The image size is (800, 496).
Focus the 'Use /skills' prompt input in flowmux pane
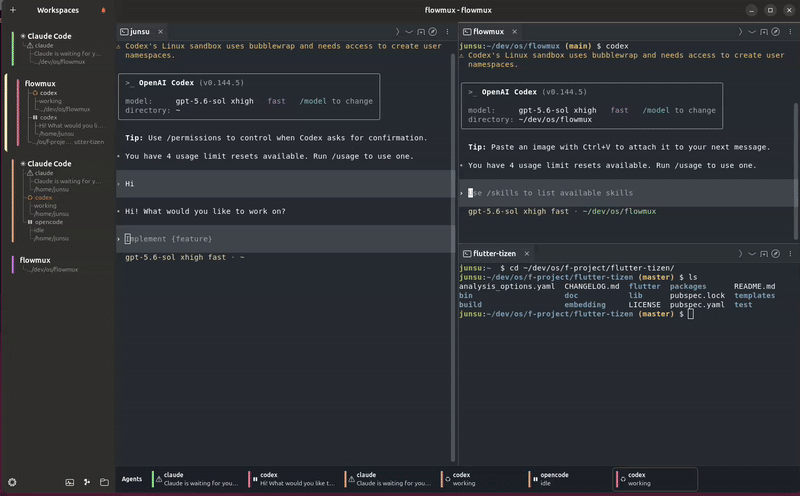pyautogui.click(x=627, y=193)
